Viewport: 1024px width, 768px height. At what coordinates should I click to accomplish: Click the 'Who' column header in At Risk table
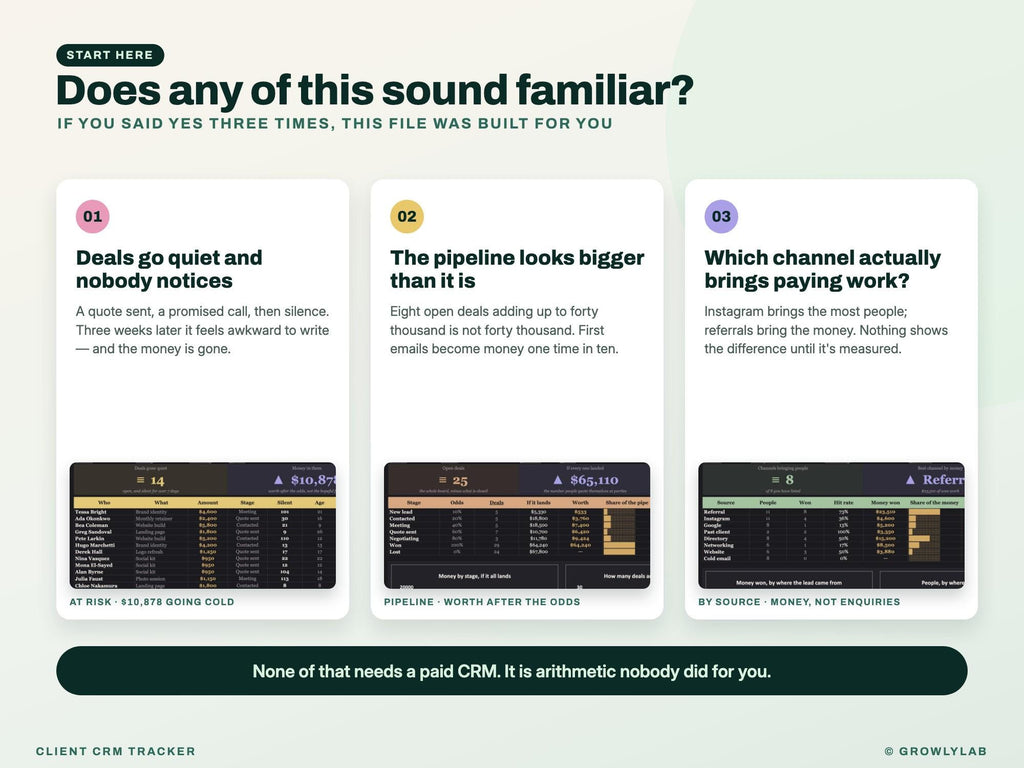coord(104,503)
